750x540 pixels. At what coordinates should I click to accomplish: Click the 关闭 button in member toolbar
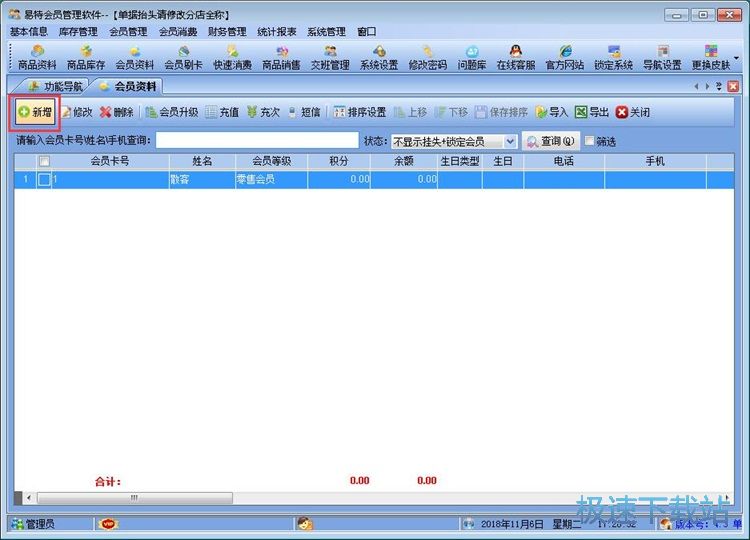[x=633, y=112]
